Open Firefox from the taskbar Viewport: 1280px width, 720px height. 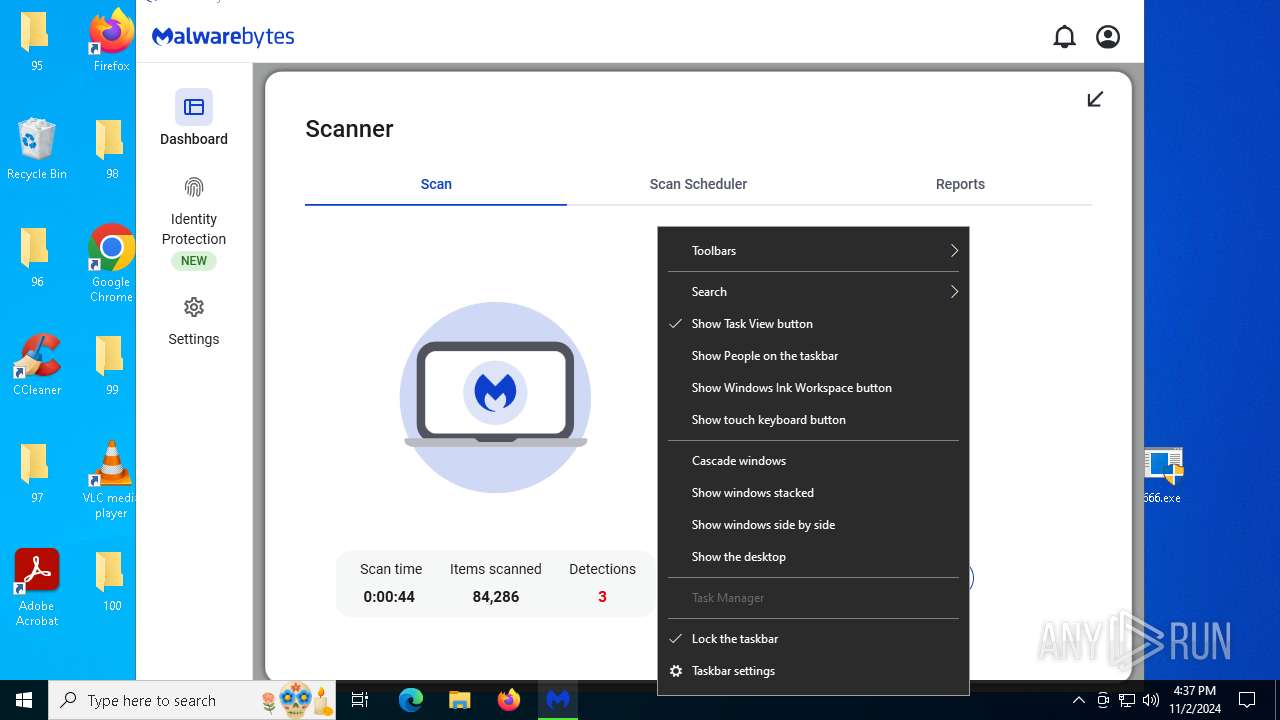pyautogui.click(x=509, y=700)
